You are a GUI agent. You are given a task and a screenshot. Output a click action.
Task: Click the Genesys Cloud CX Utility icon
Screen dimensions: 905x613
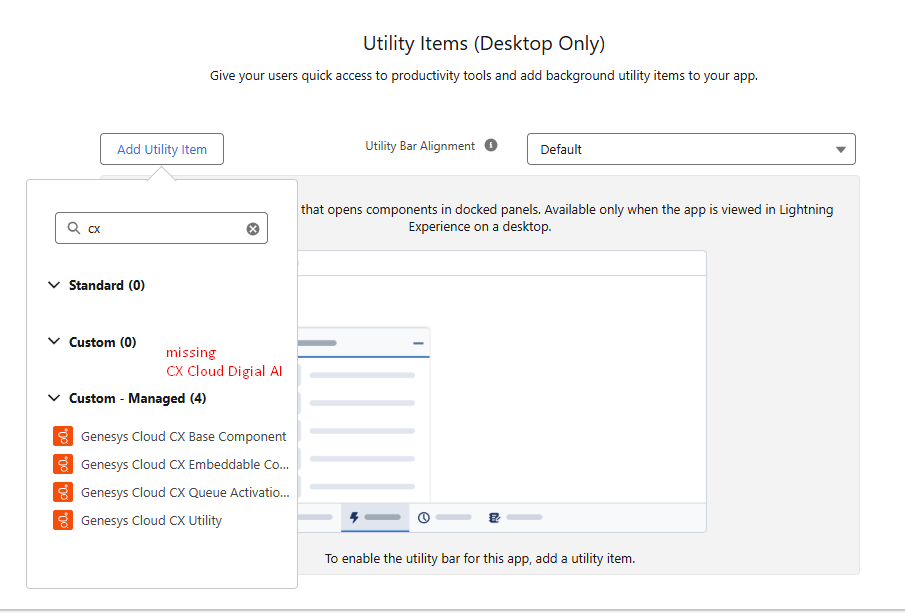[63, 520]
